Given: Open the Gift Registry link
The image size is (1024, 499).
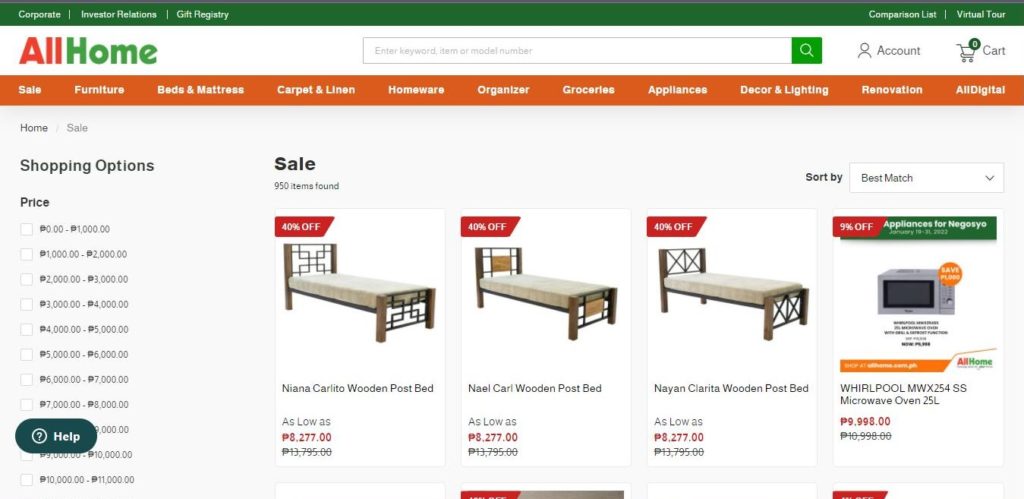Looking at the screenshot, I should click(202, 14).
